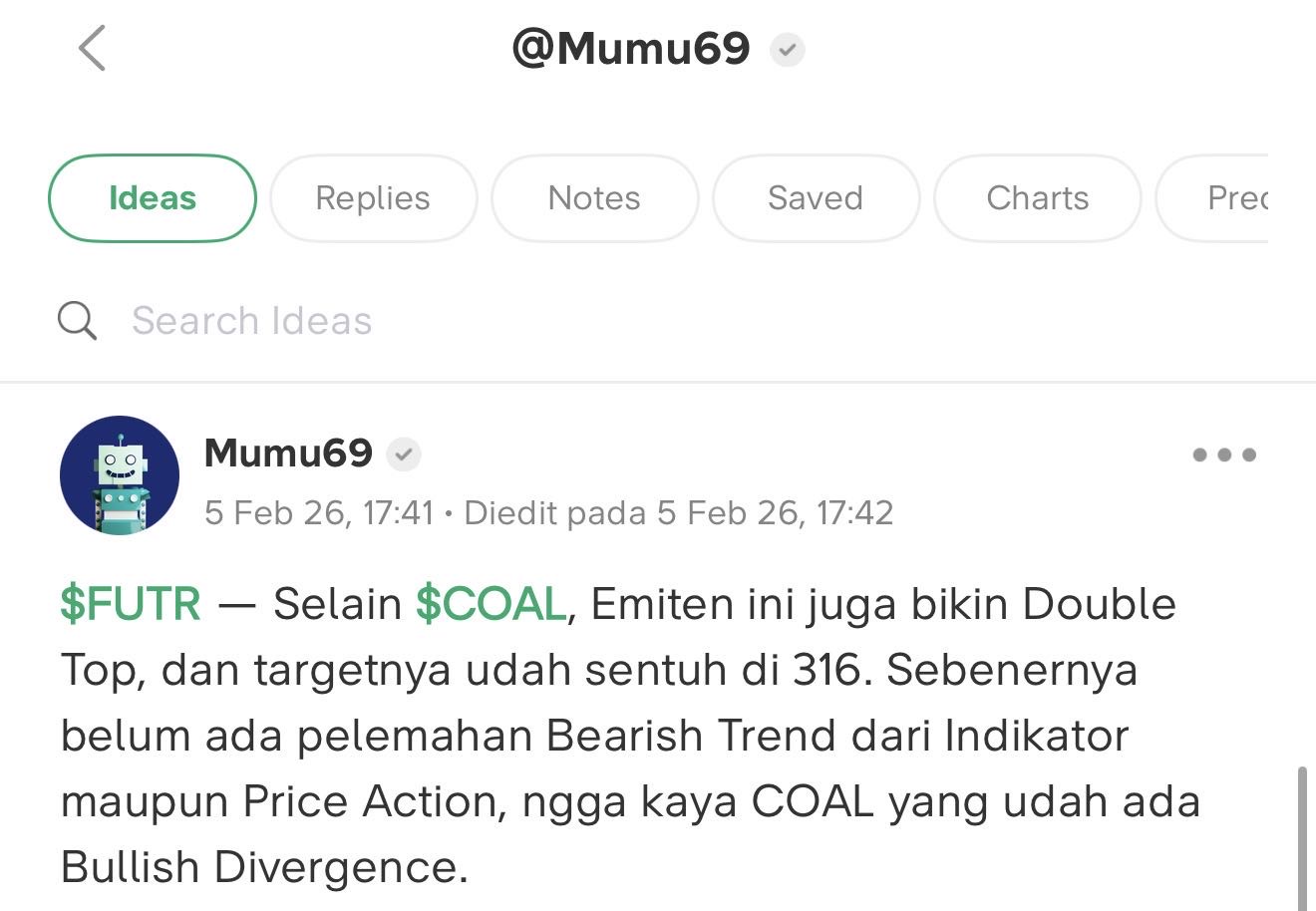
Task: Open the three-dot post options menu
Action: click(1223, 455)
